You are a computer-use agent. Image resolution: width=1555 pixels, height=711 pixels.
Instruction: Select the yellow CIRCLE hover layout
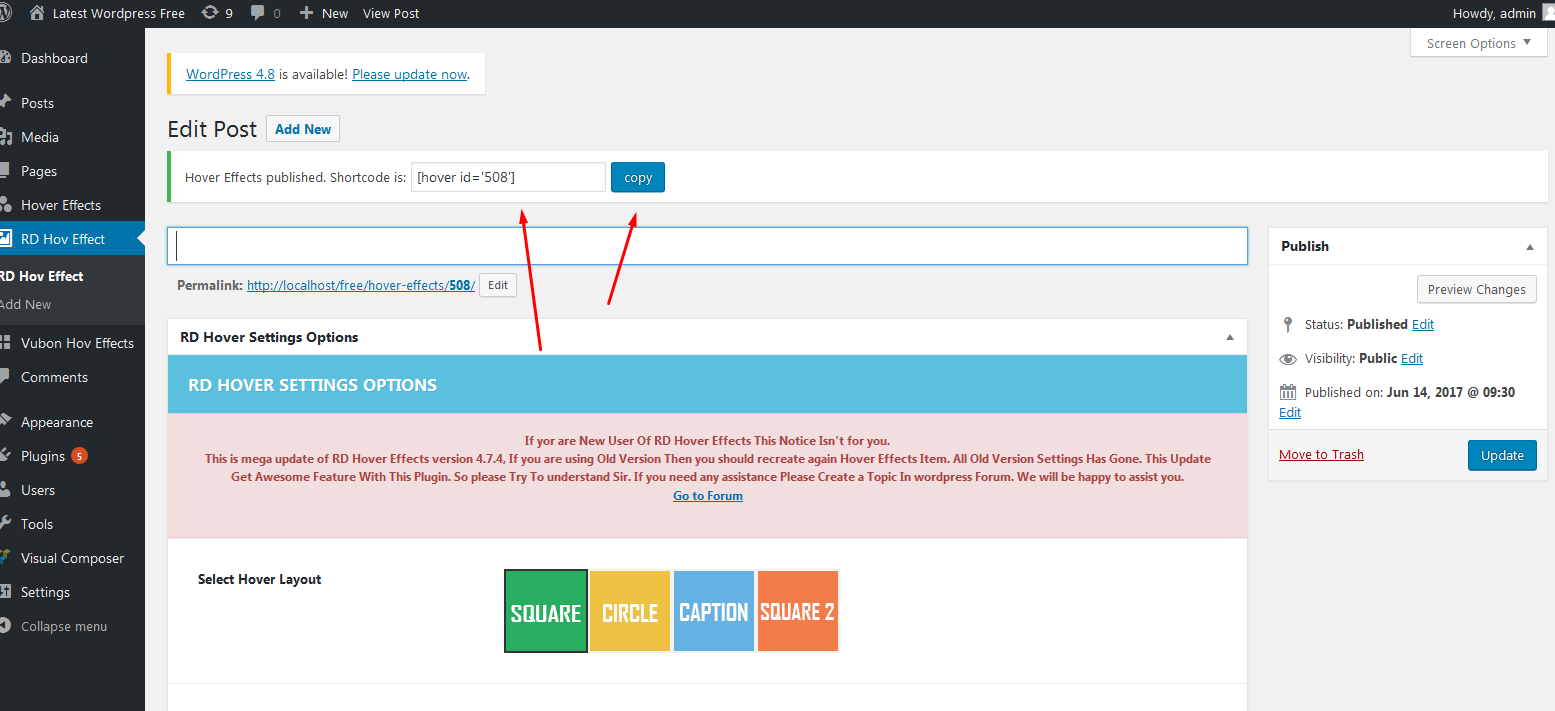coord(630,611)
